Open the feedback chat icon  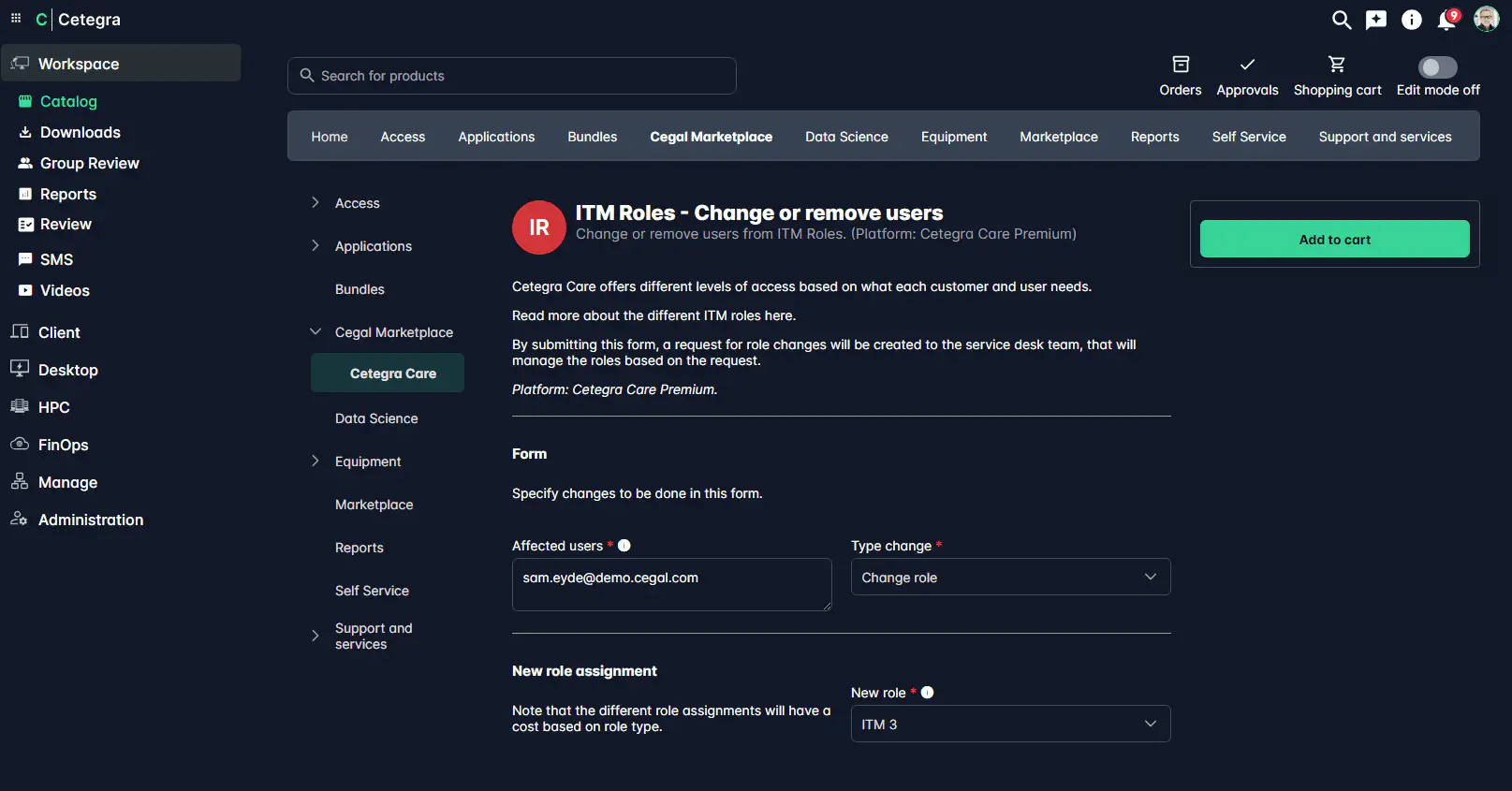point(1375,20)
